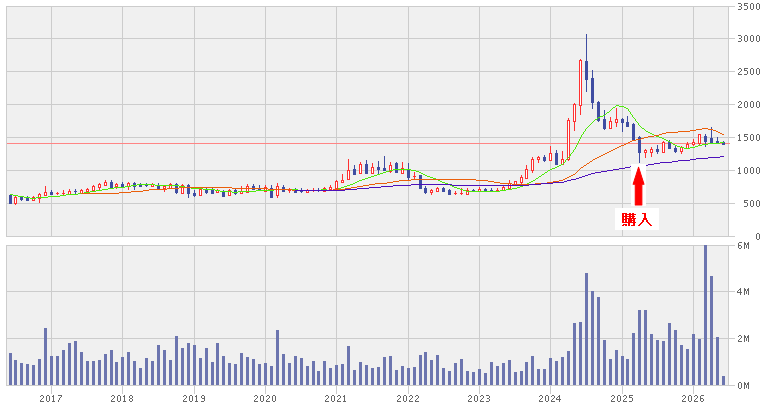763x404 pixels.
Task: Click the 2025 year label on the time axis
Action: pos(622,399)
